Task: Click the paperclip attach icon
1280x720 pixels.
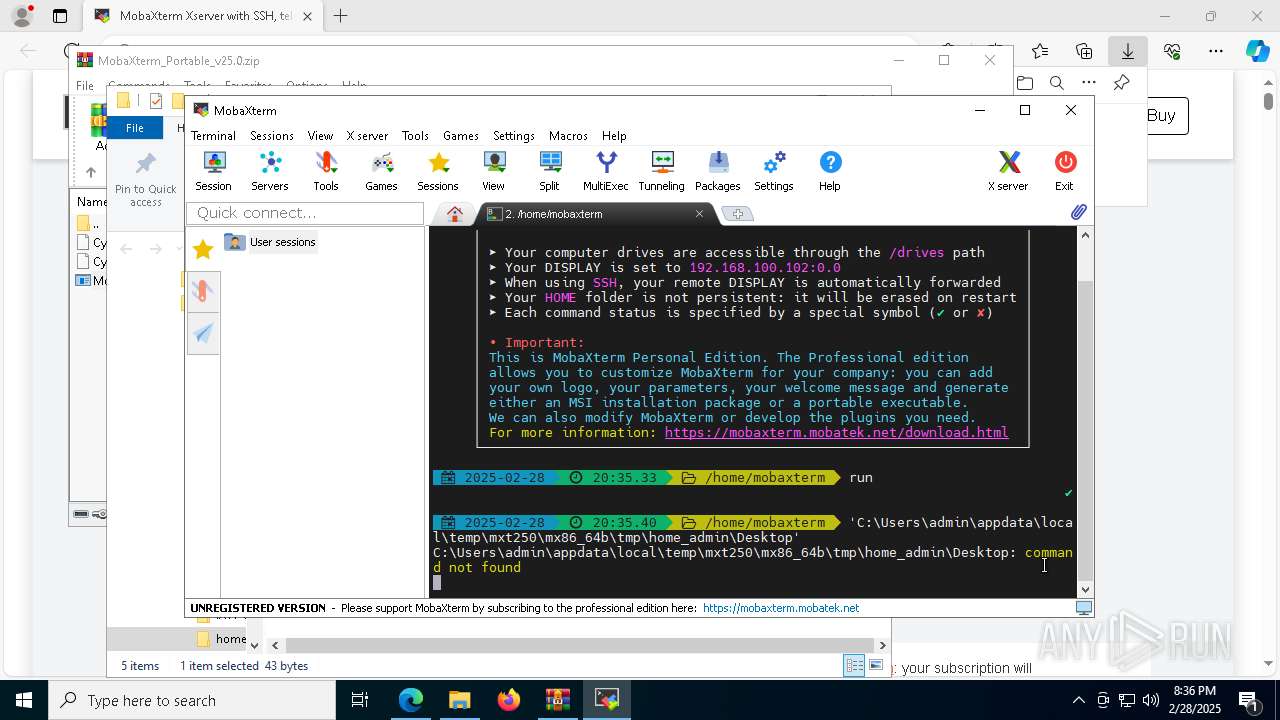Action: tap(1078, 212)
